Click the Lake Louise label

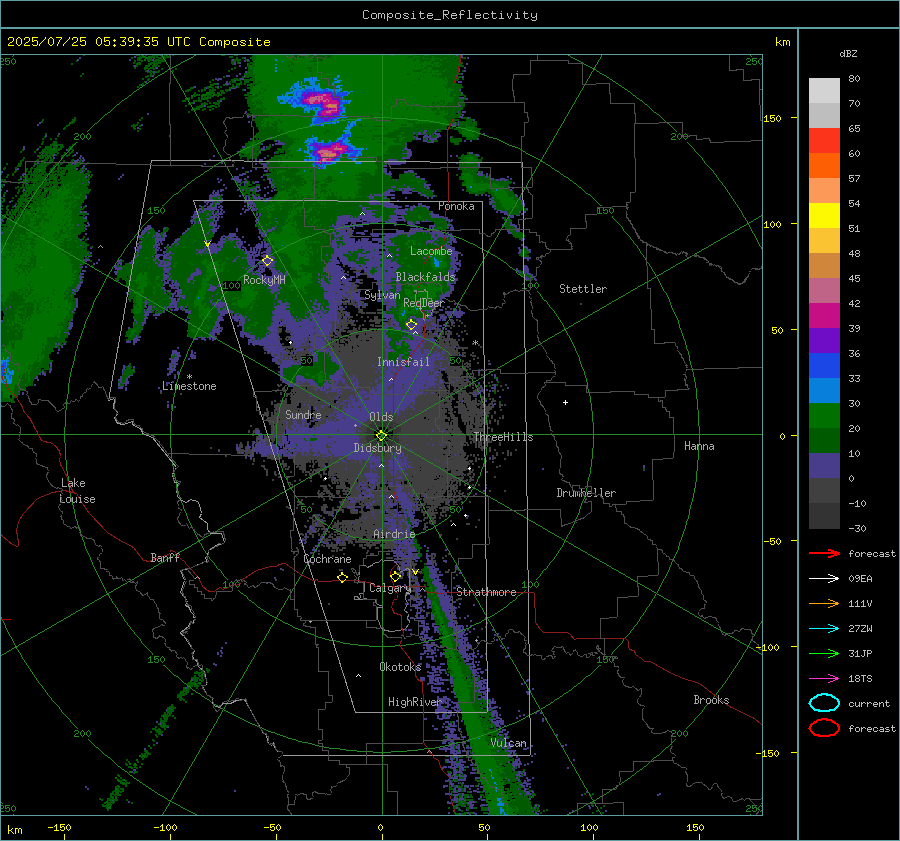tap(77, 491)
